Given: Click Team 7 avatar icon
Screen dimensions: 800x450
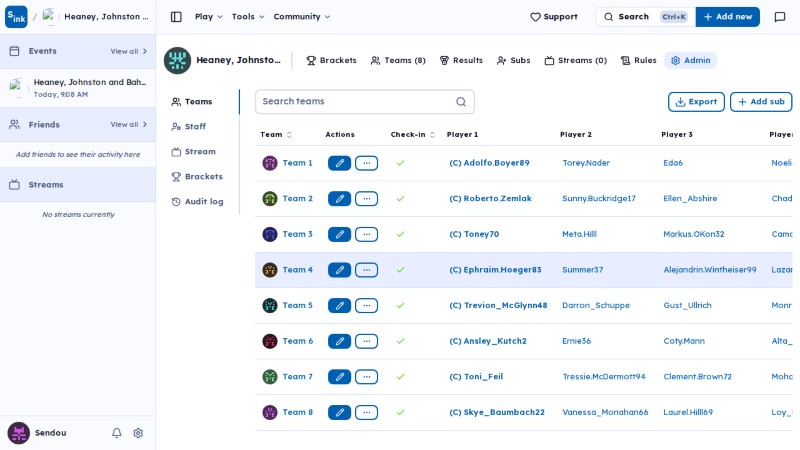Looking at the screenshot, I should click(269, 377).
